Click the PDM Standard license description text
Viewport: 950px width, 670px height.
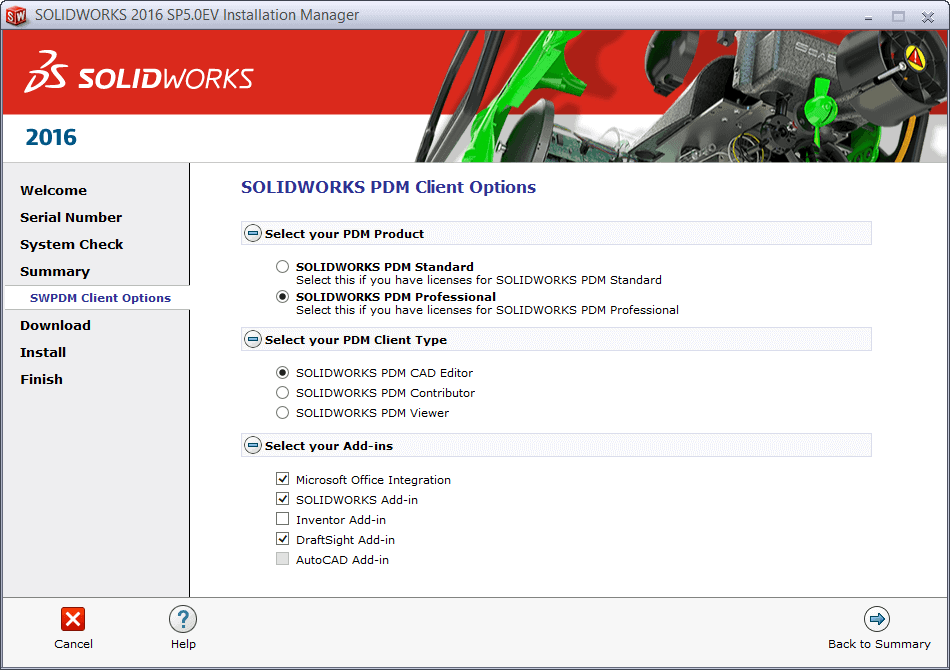479,280
